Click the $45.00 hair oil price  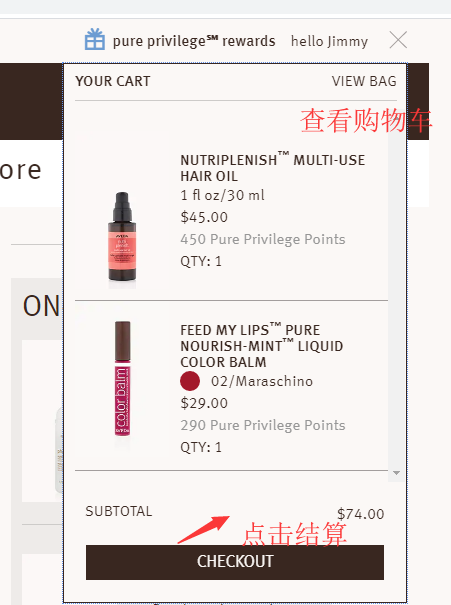[204, 217]
